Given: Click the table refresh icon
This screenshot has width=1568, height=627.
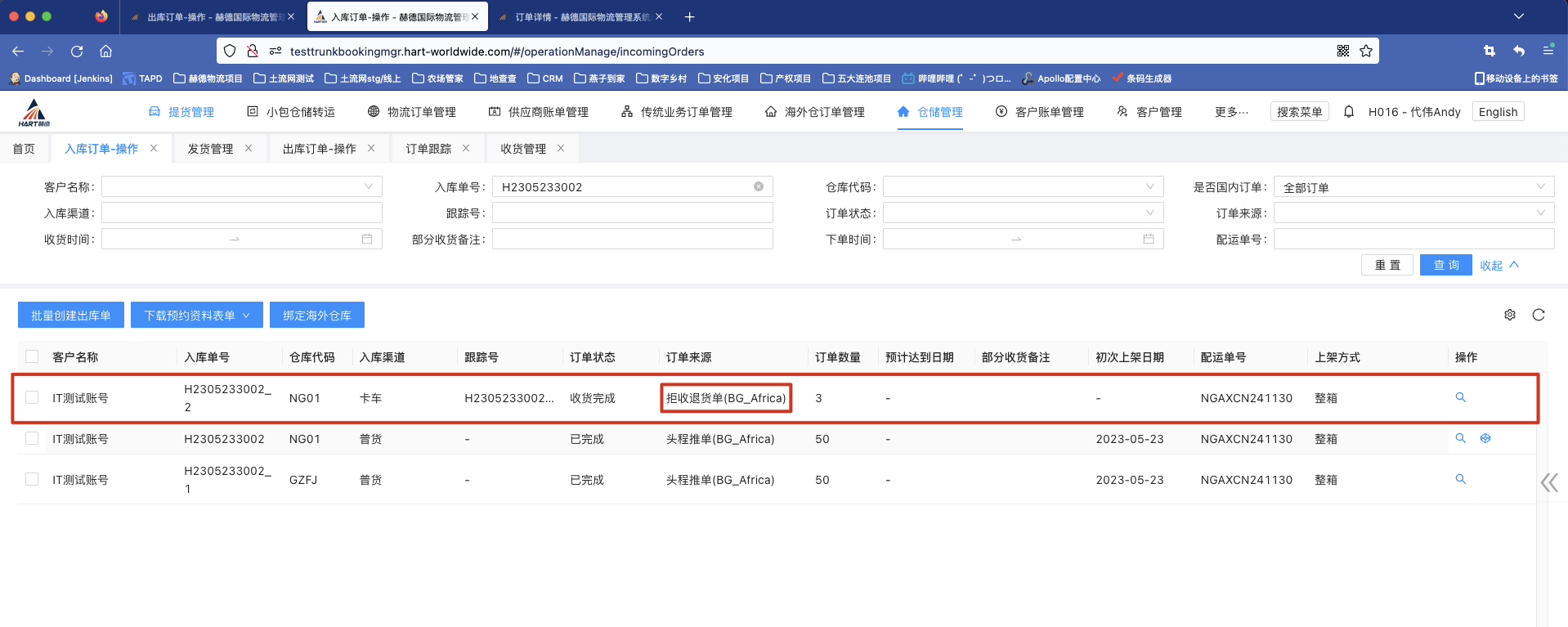Looking at the screenshot, I should [x=1538, y=315].
